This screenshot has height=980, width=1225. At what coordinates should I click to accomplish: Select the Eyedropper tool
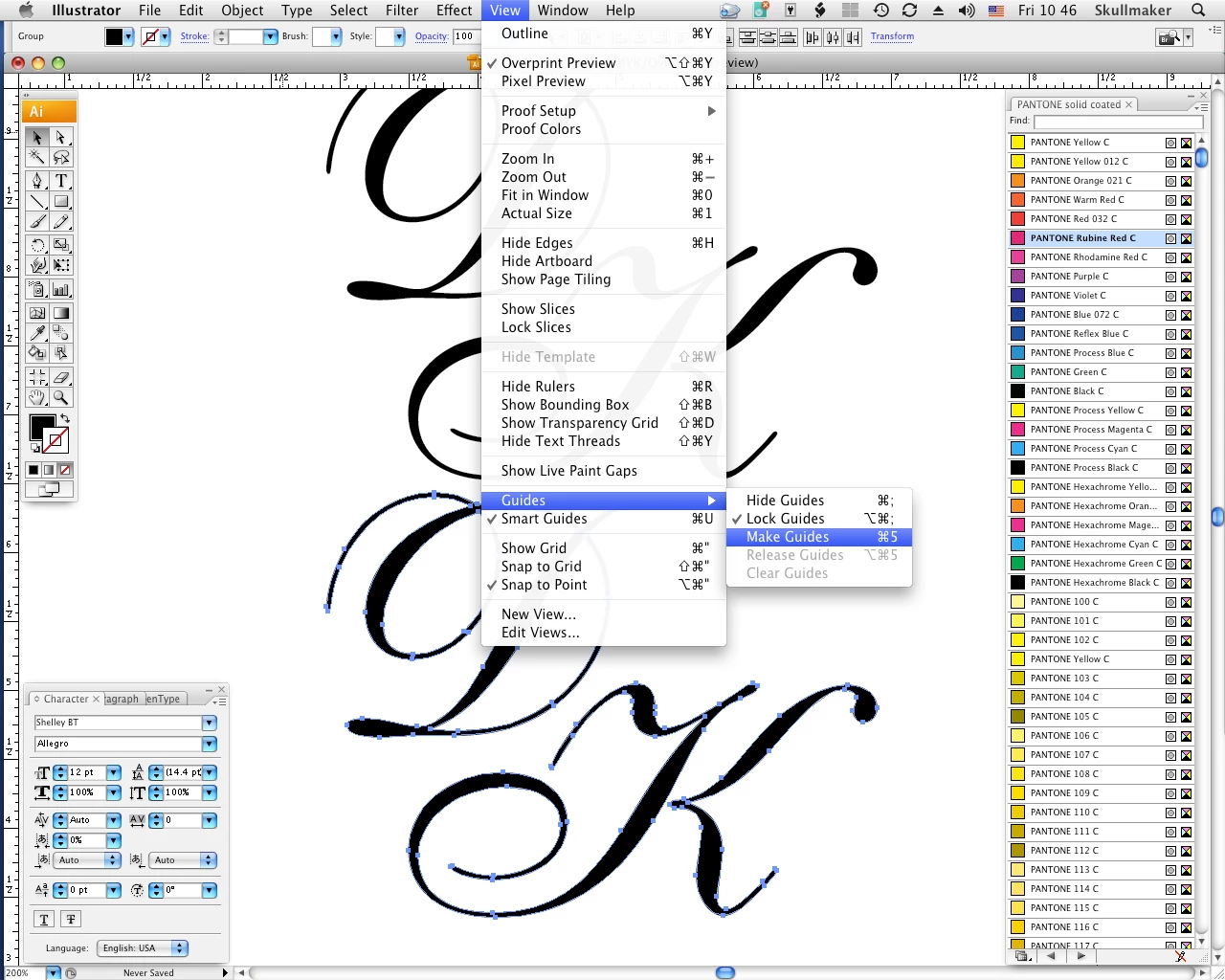click(37, 333)
